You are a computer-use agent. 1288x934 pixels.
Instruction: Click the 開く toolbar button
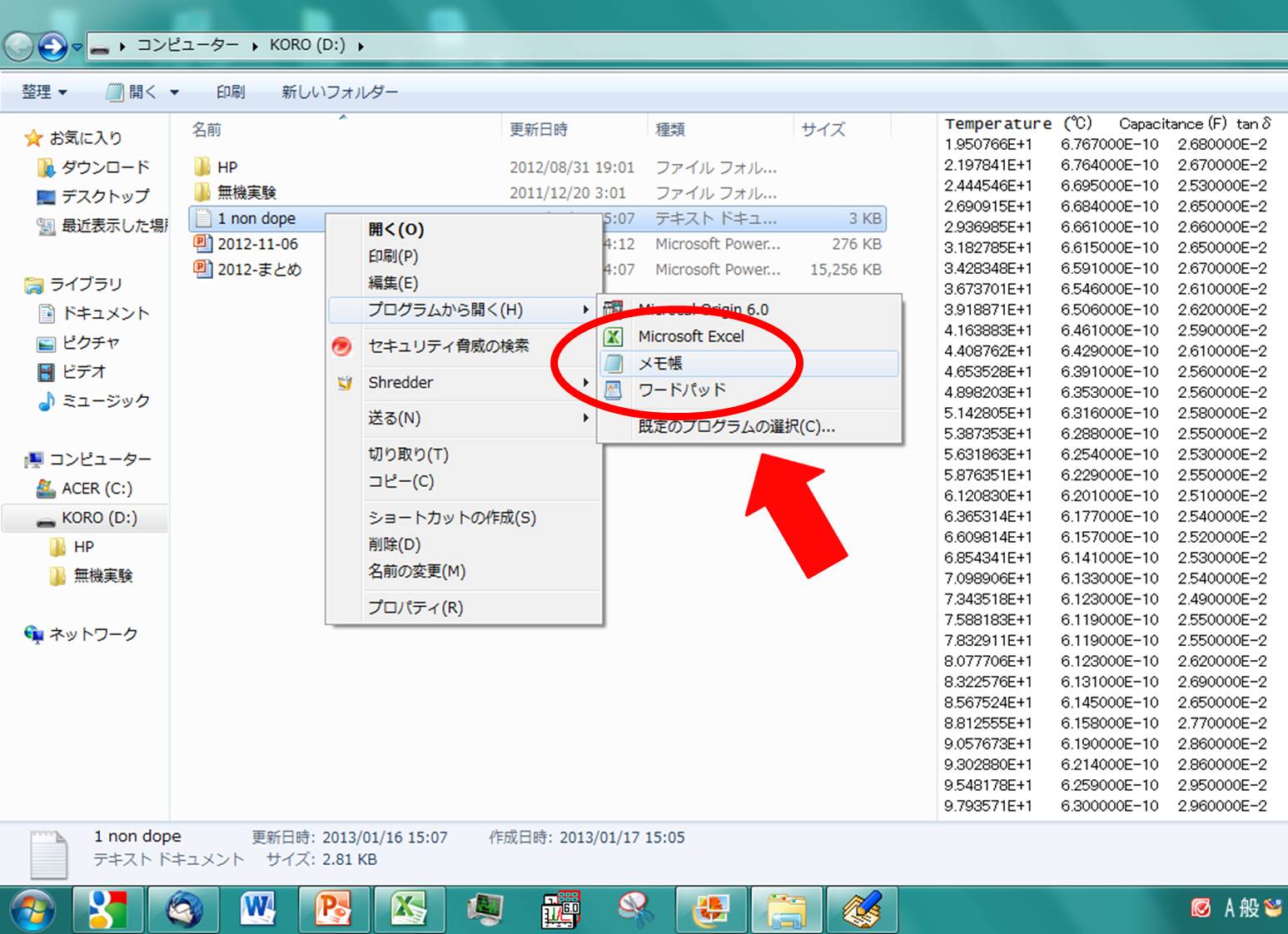pyautogui.click(x=132, y=92)
